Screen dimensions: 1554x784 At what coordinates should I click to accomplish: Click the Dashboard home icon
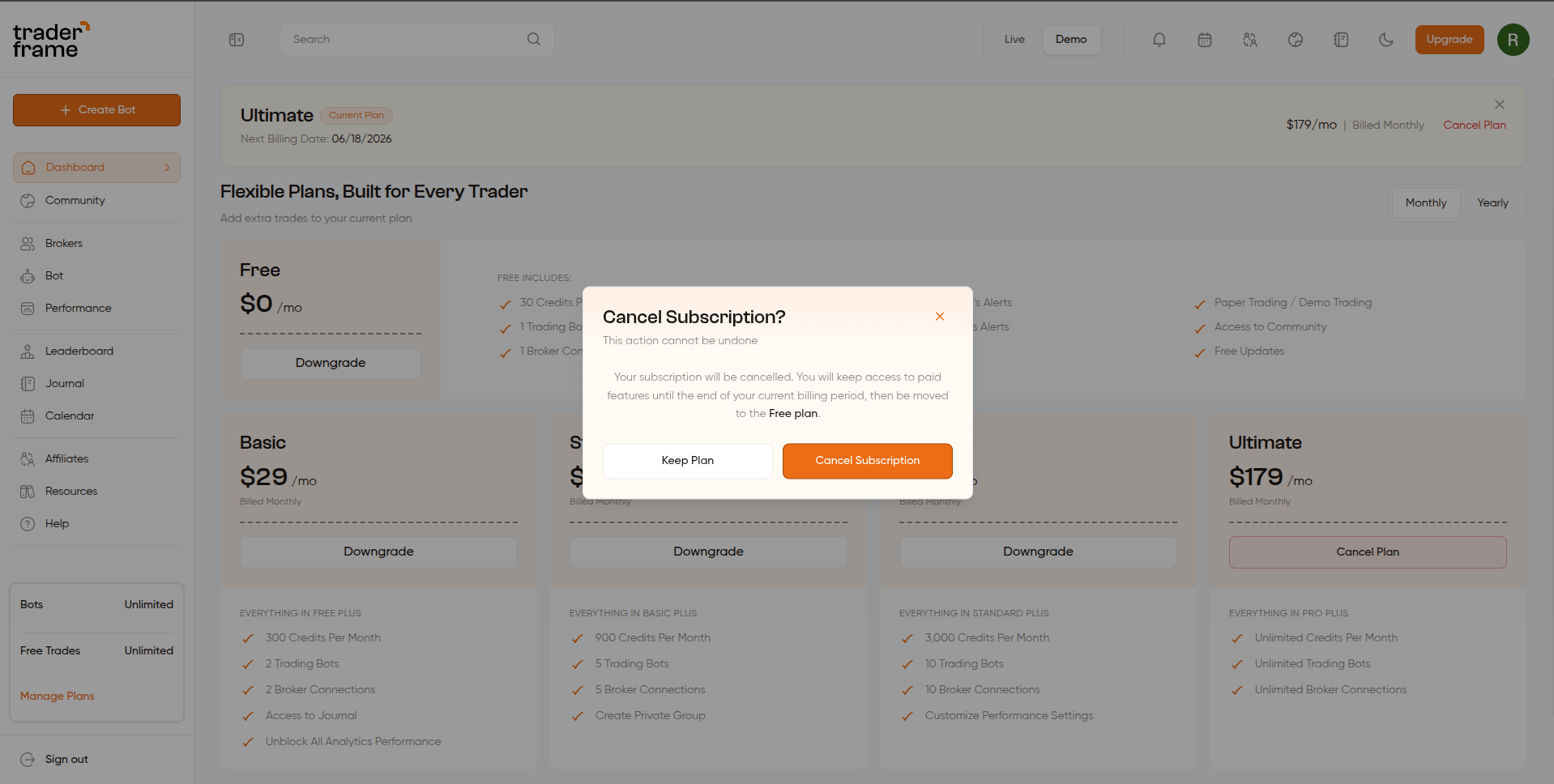tap(29, 168)
